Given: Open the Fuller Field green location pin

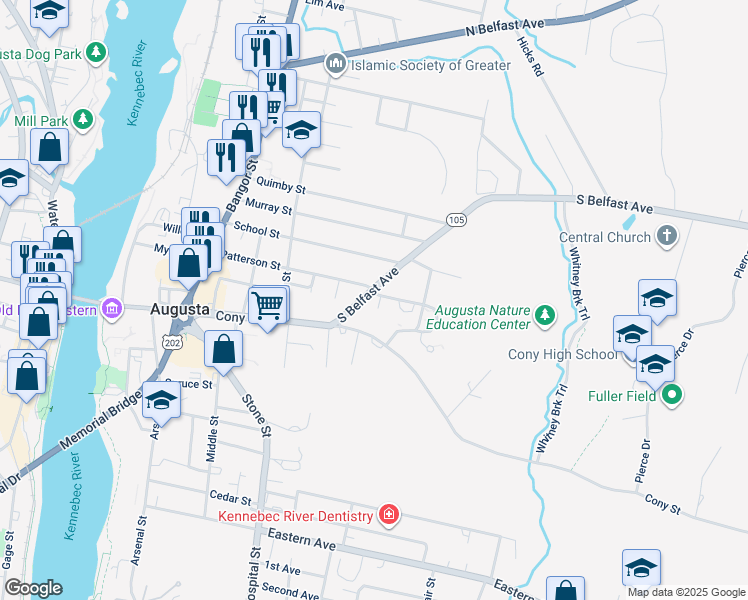Looking at the screenshot, I should (672, 395).
